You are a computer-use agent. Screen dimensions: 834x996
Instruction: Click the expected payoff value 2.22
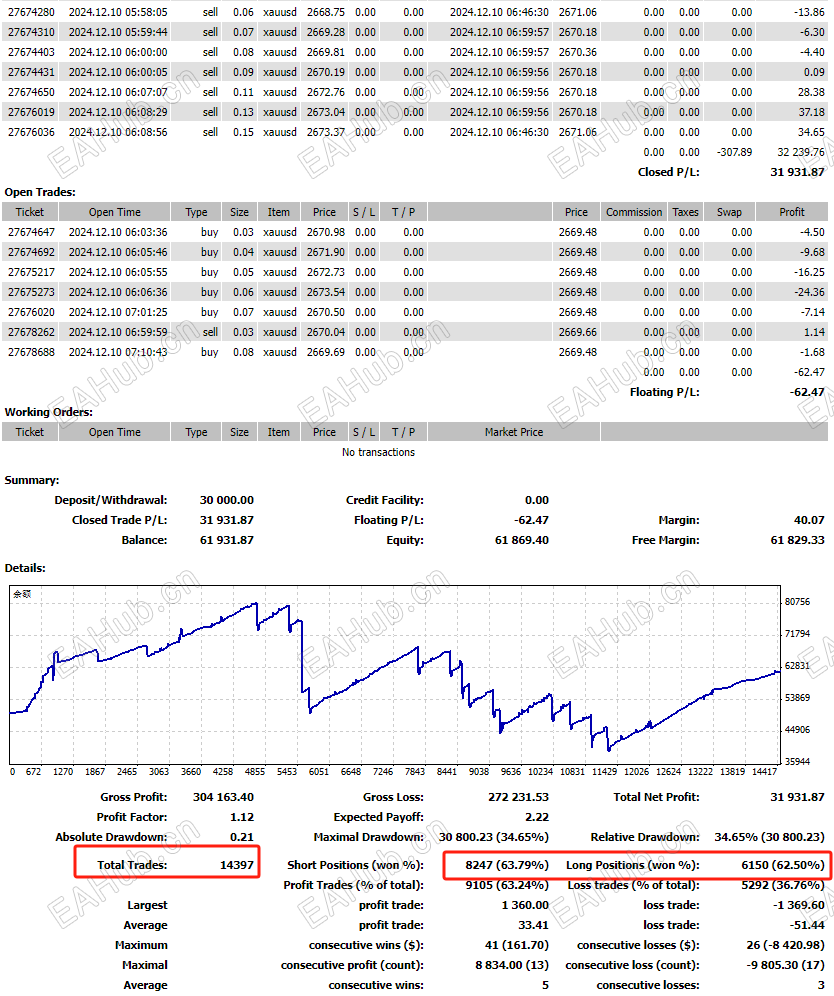click(x=537, y=817)
